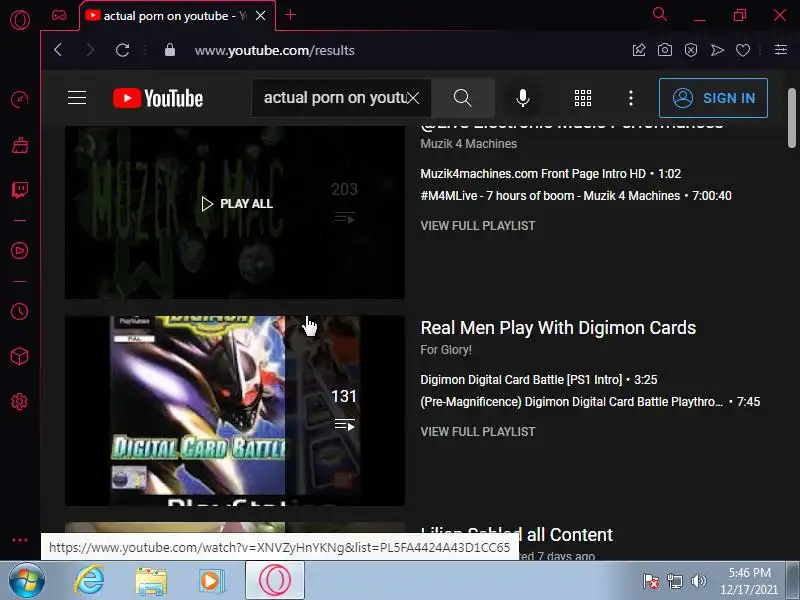800x600 pixels.
Task: Click PLAY ALL on Muzik playlist thumbnail
Action: (237, 204)
